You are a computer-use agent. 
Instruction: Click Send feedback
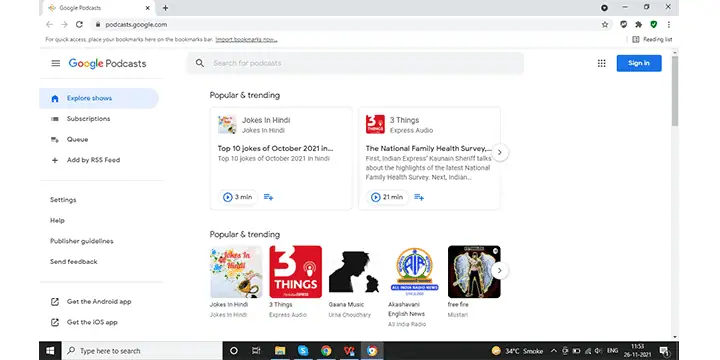[73, 262]
